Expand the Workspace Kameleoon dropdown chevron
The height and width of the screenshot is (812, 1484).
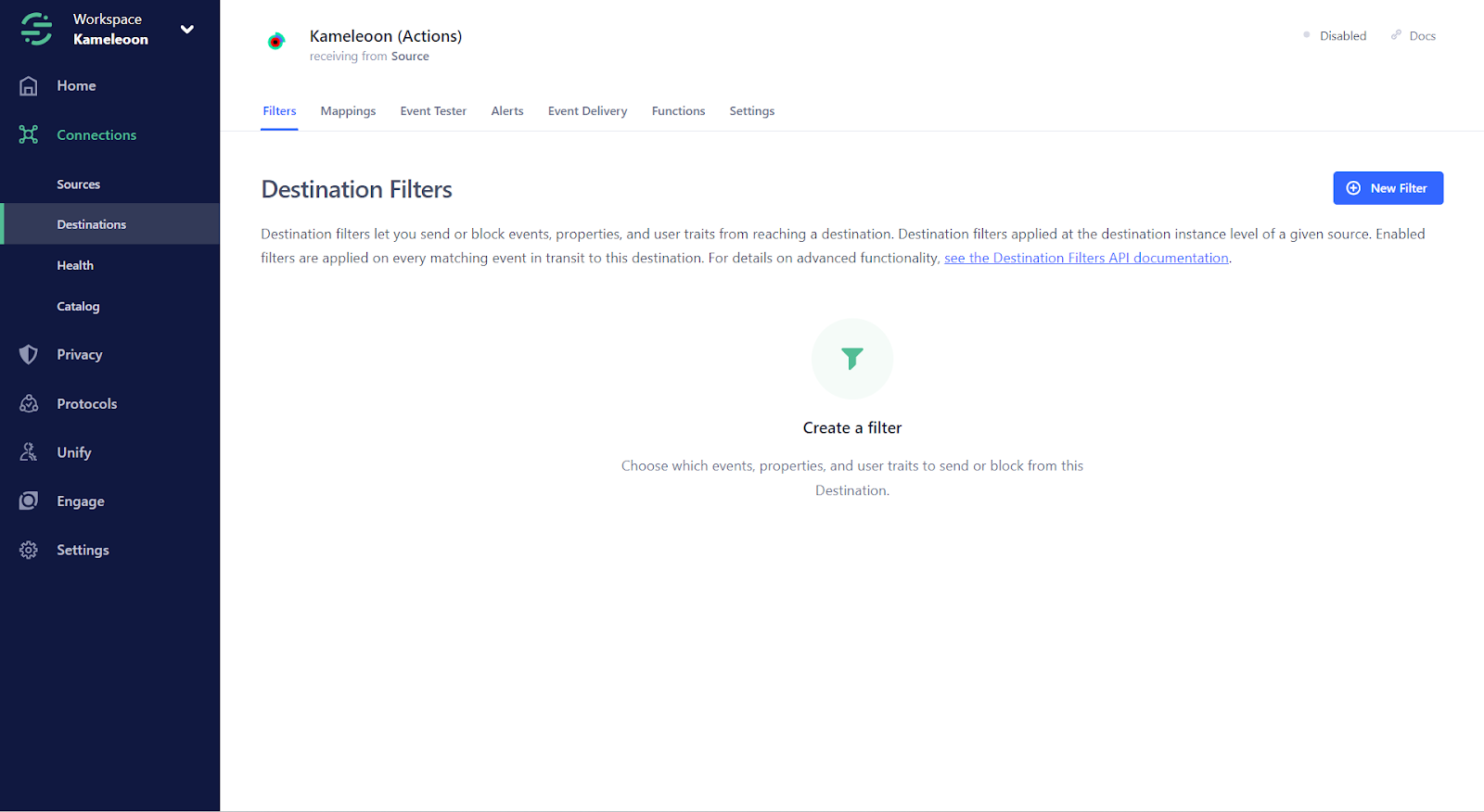(187, 30)
